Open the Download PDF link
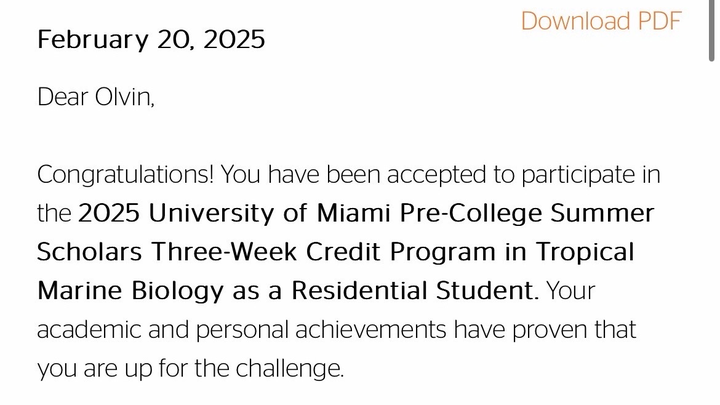The image size is (720, 405). [x=601, y=21]
